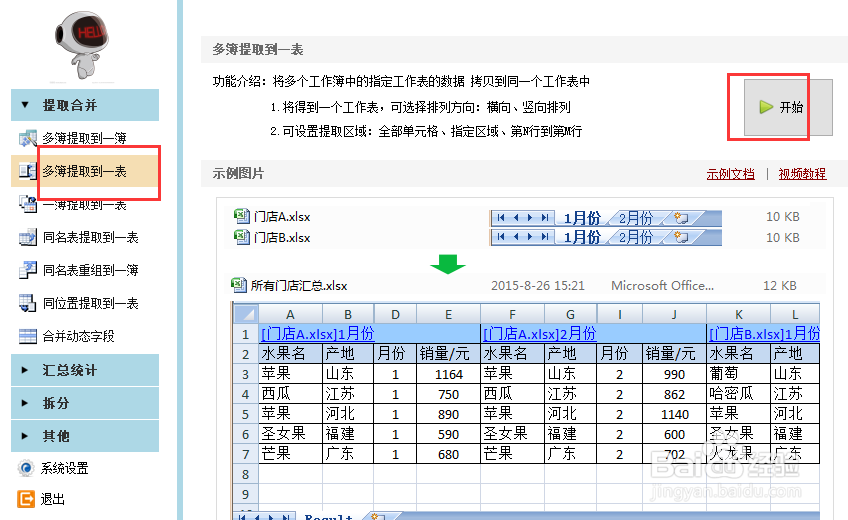Click the 示例图片 section heading

[238, 174]
